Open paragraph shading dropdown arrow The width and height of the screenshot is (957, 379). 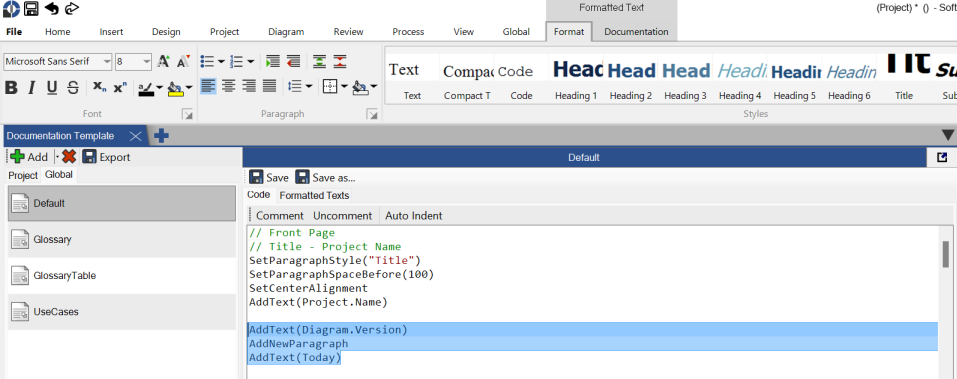coord(374,87)
